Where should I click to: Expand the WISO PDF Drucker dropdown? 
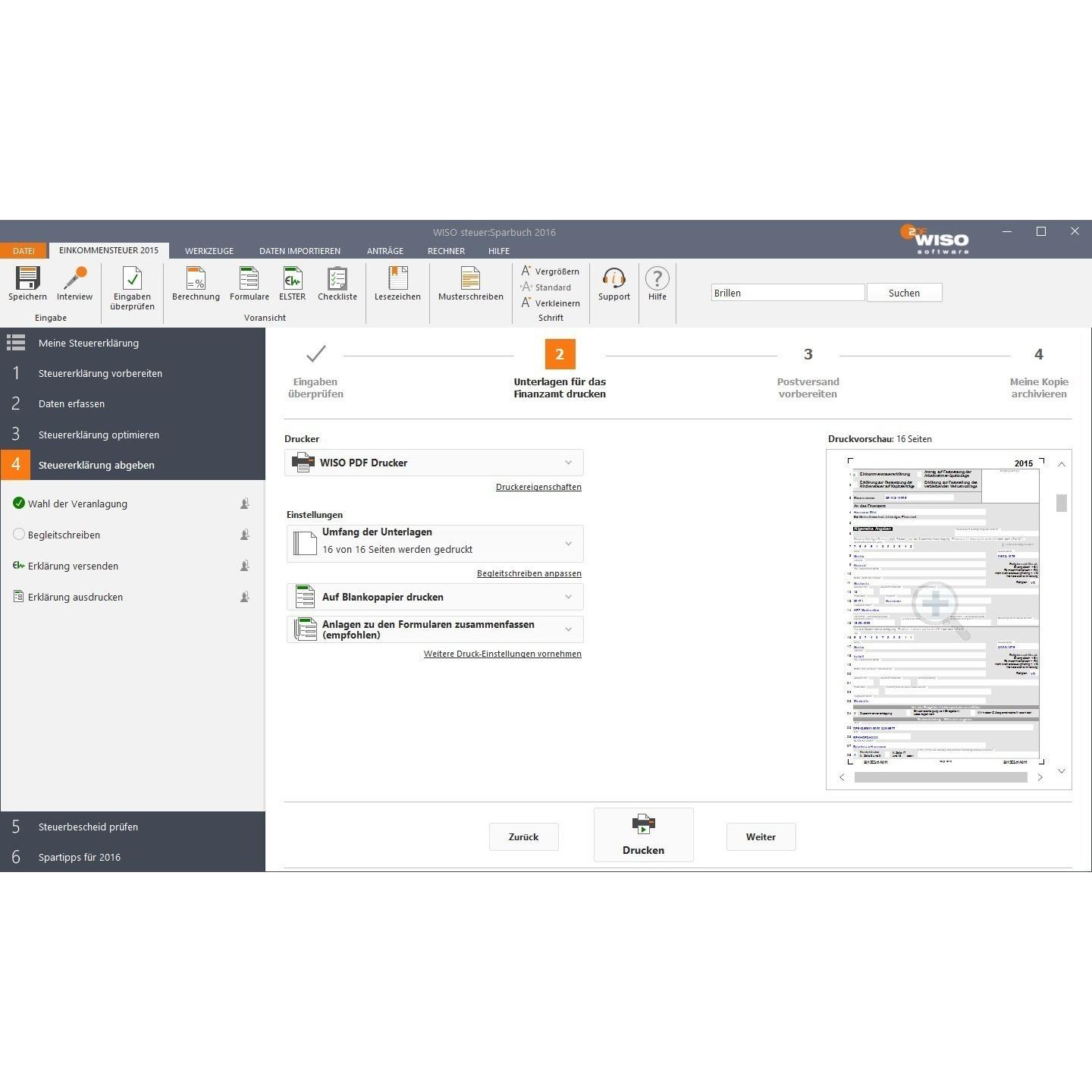point(434,463)
